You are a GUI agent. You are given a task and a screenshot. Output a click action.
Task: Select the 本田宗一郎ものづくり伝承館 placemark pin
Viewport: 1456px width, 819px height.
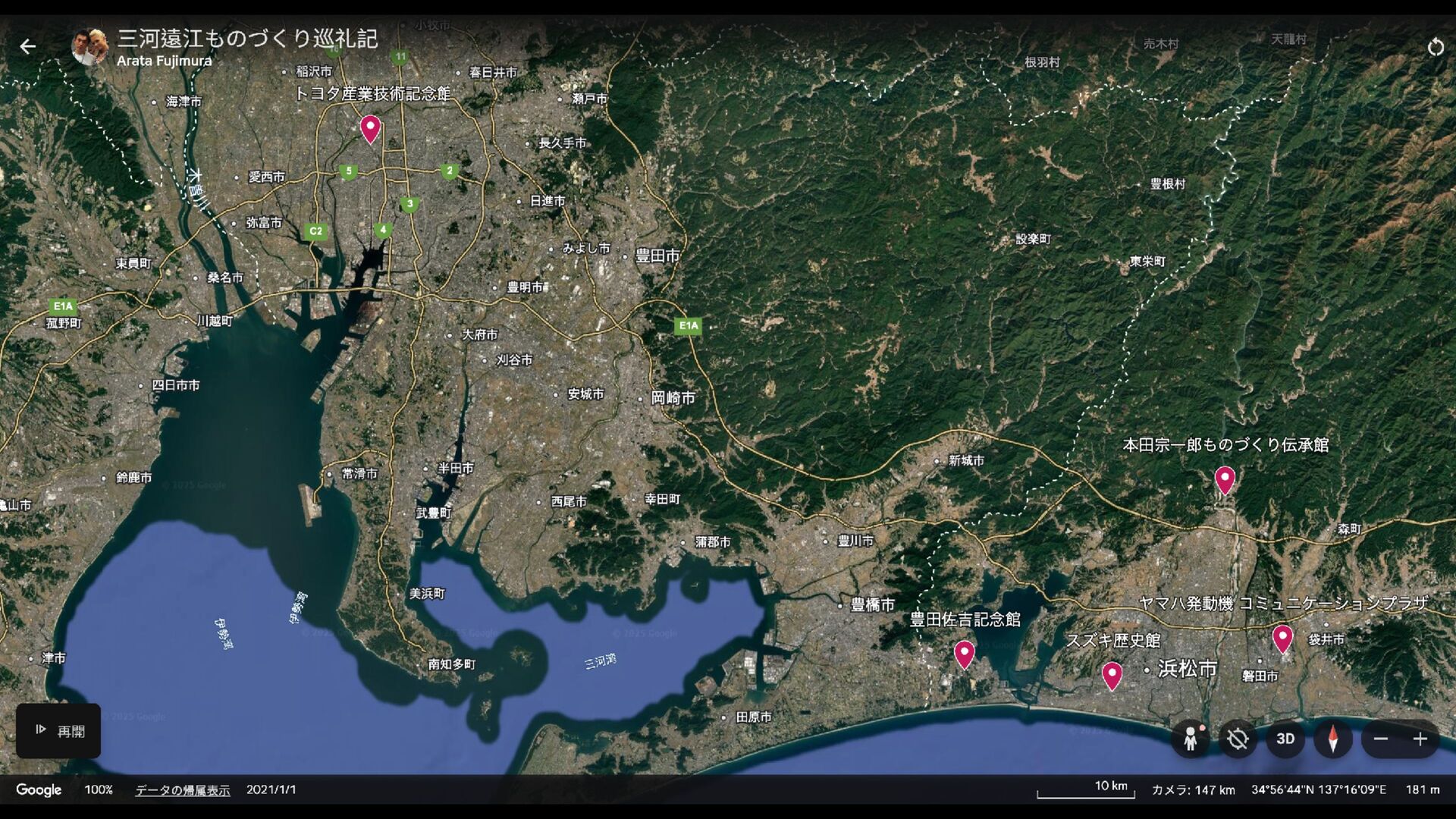[x=1225, y=479]
